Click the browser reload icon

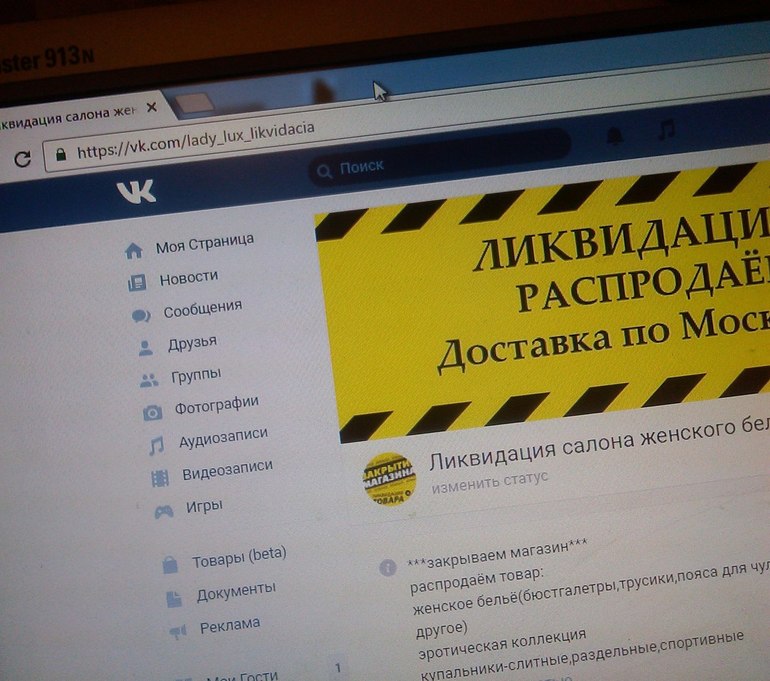[x=22, y=158]
